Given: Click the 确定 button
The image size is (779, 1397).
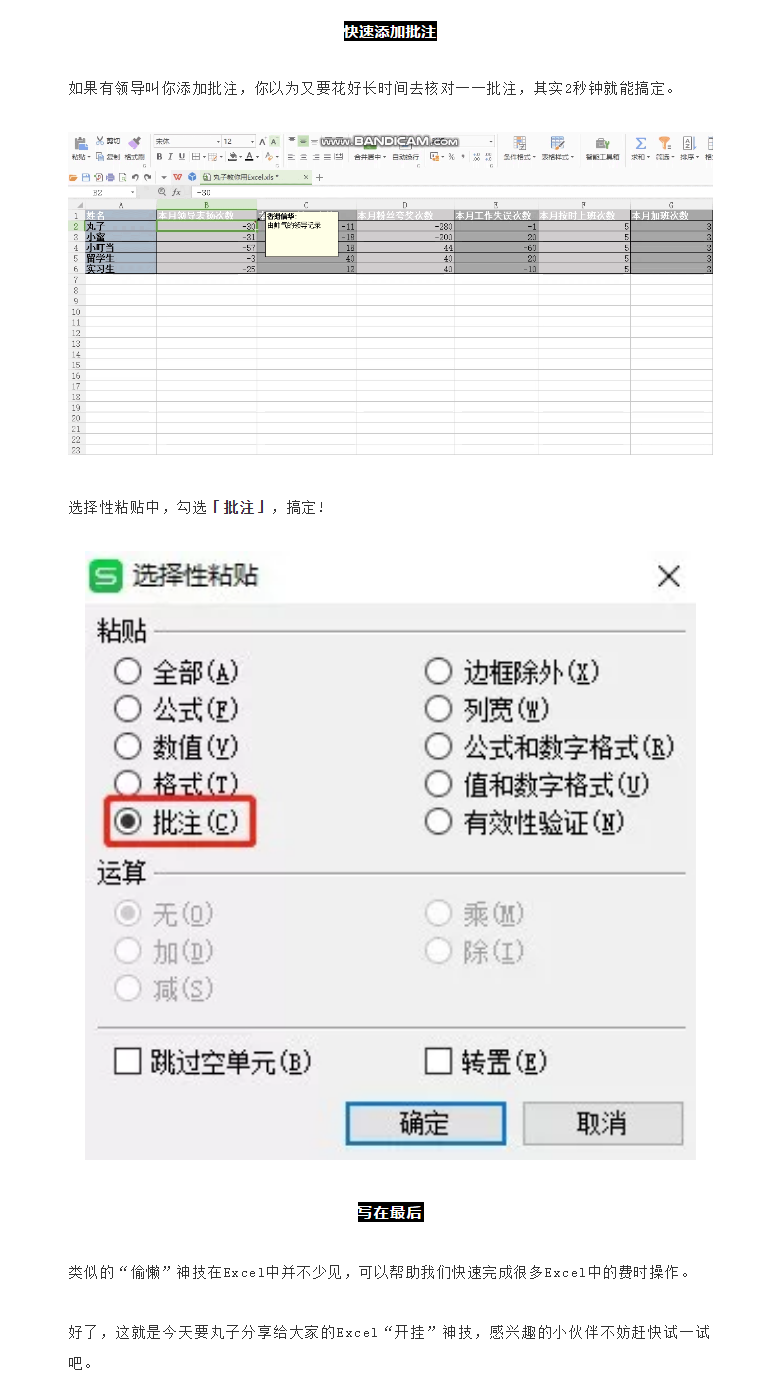Looking at the screenshot, I should (x=425, y=1123).
